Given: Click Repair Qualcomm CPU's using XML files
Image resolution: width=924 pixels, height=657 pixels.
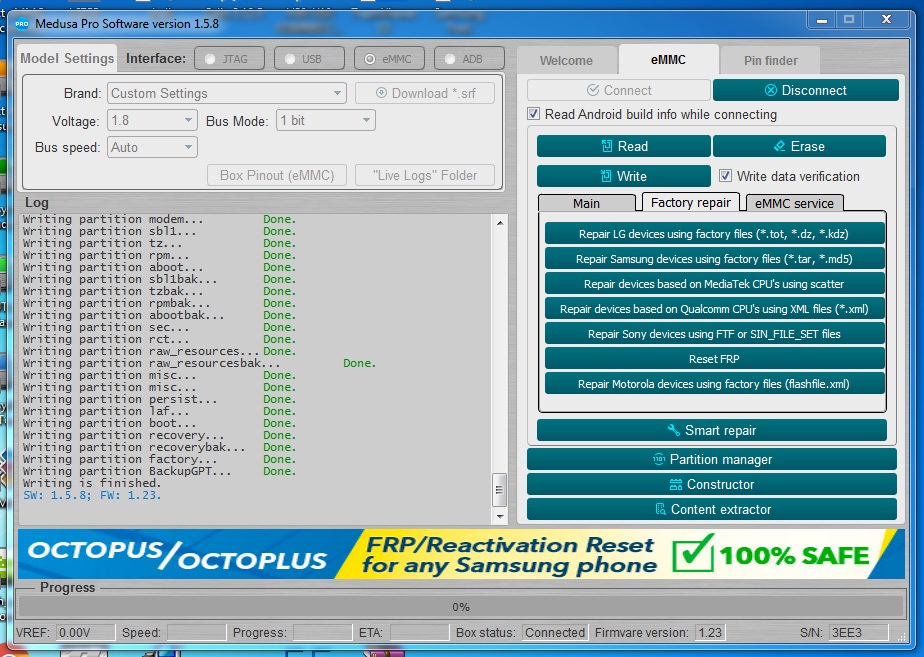Looking at the screenshot, I should [x=714, y=309].
